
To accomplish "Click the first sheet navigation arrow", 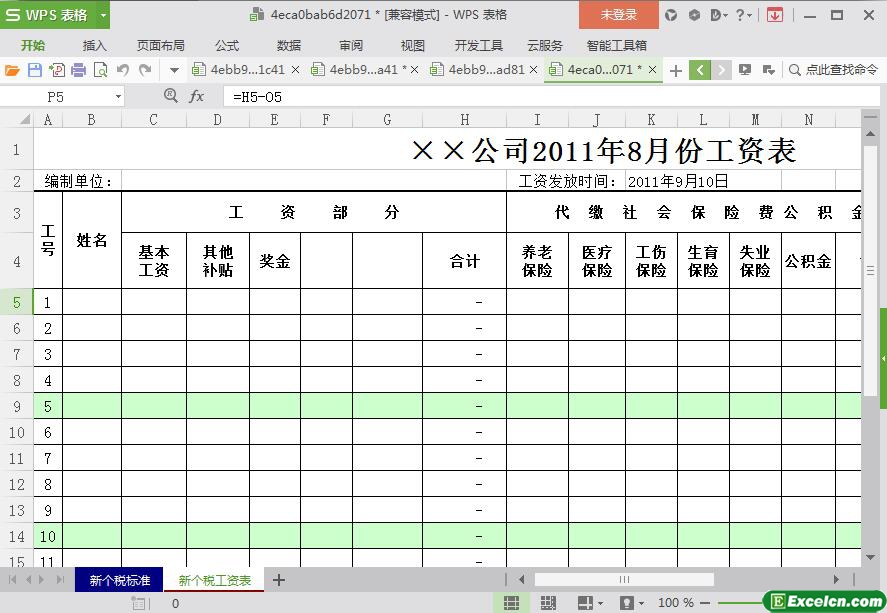I will click(12, 580).
